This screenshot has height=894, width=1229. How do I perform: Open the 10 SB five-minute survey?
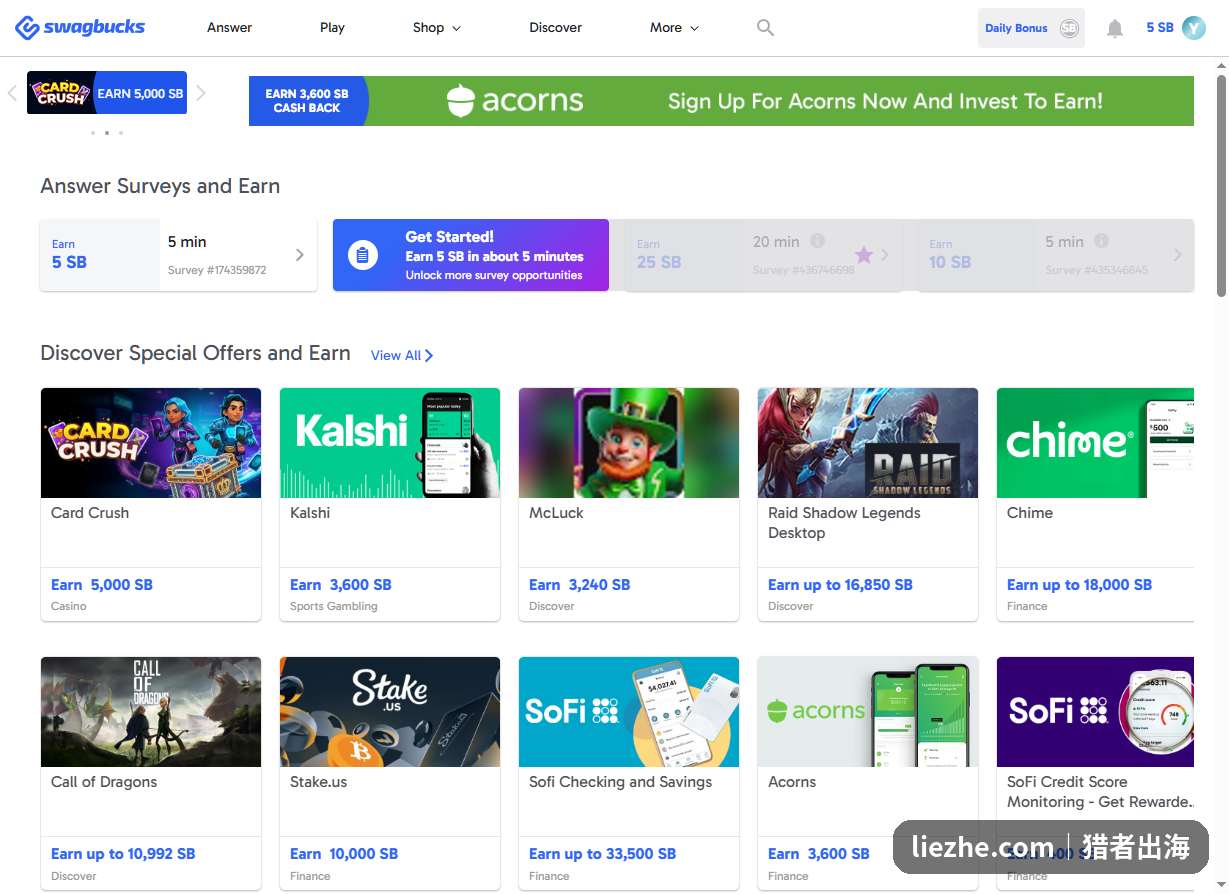click(1056, 255)
